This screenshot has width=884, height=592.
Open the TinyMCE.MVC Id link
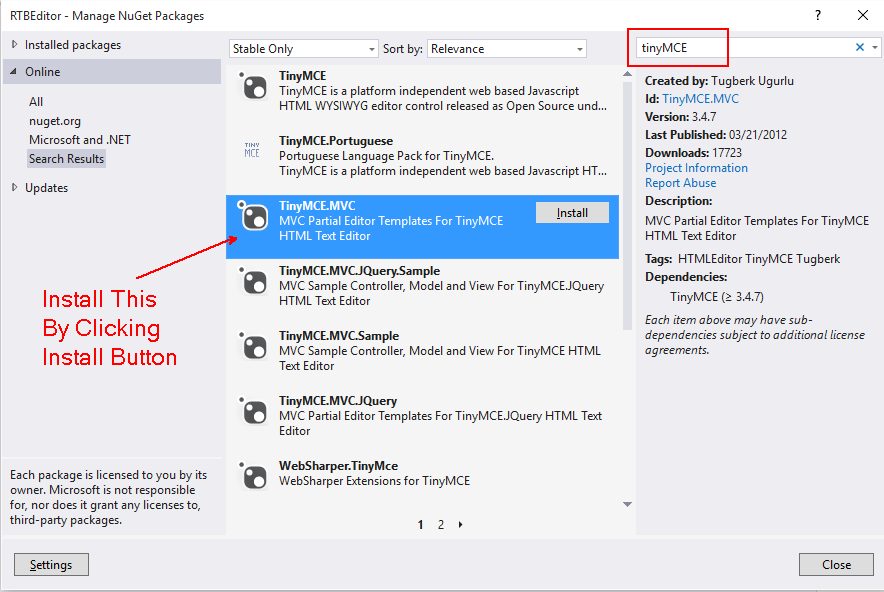point(700,99)
